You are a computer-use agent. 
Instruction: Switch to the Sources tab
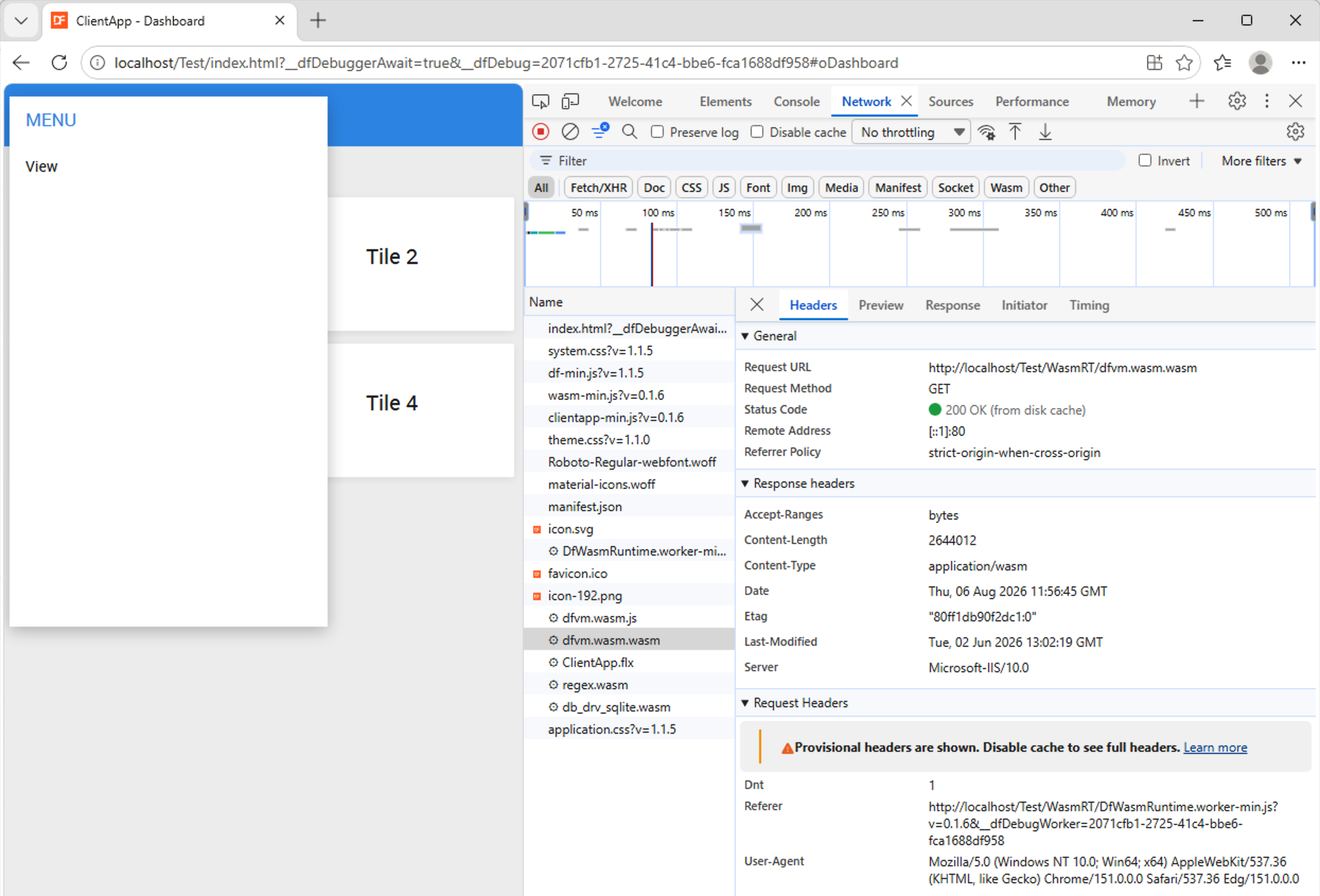point(951,102)
